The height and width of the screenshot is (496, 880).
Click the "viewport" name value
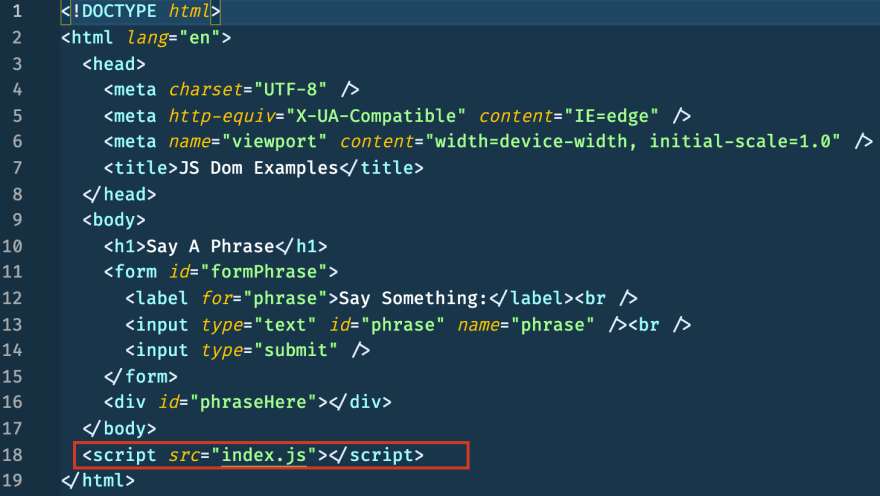click(274, 141)
